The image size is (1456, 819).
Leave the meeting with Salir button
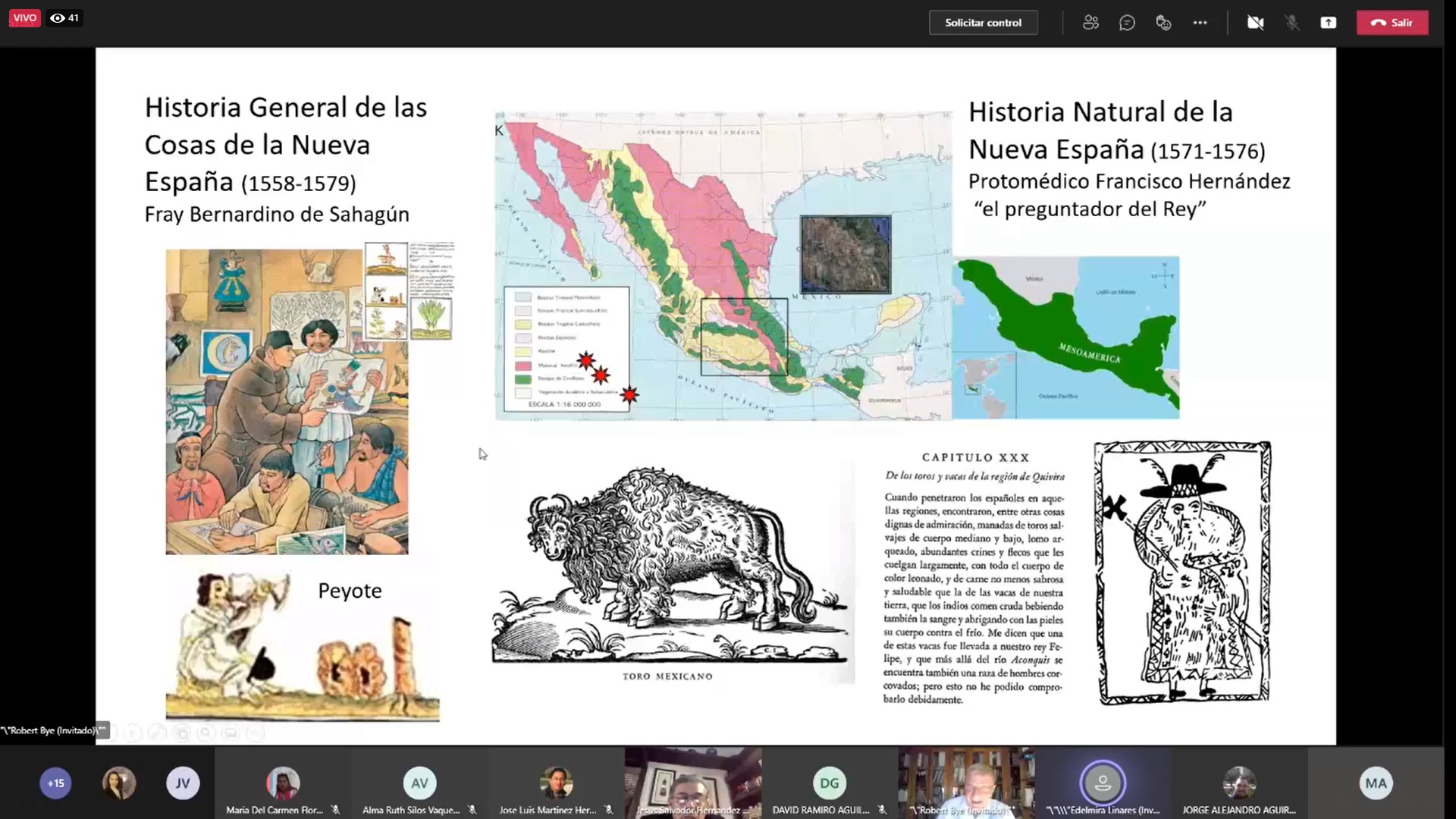coord(1392,23)
